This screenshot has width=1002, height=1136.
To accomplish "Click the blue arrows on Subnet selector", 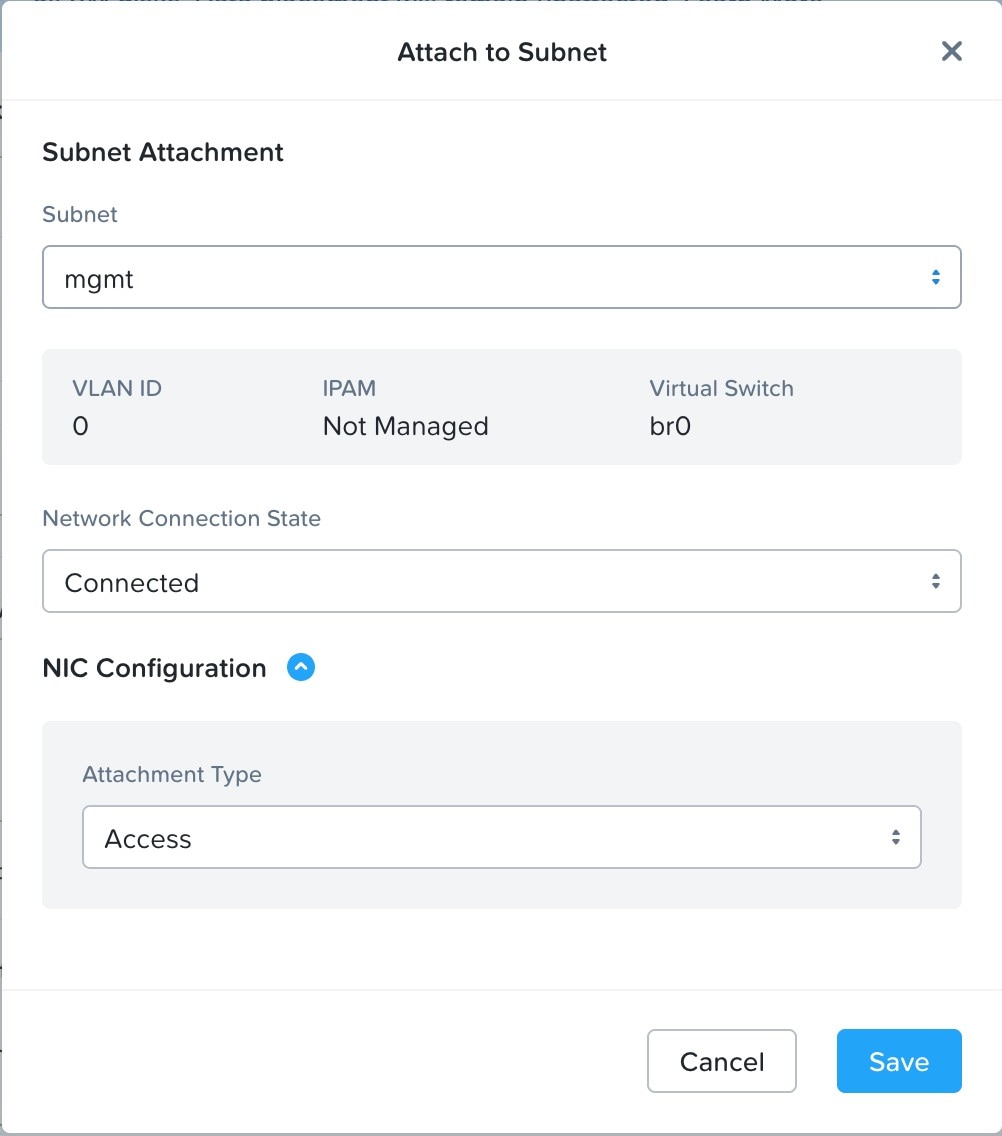I will pos(935,278).
